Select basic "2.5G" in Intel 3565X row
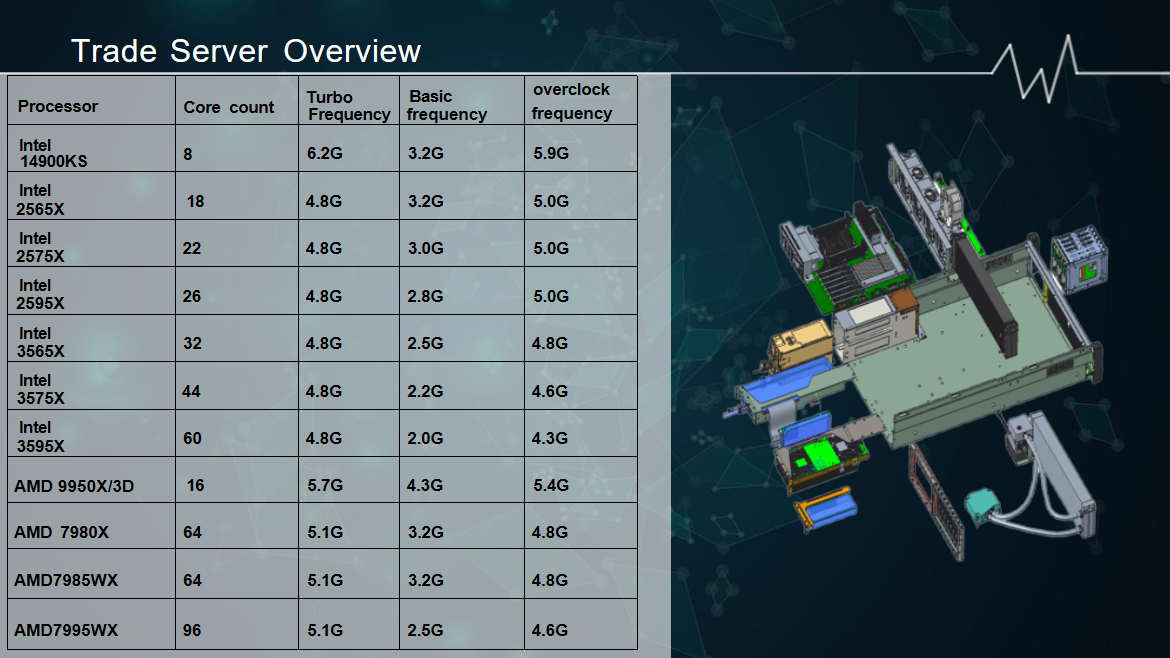This screenshot has height=658, width=1170. [425, 342]
